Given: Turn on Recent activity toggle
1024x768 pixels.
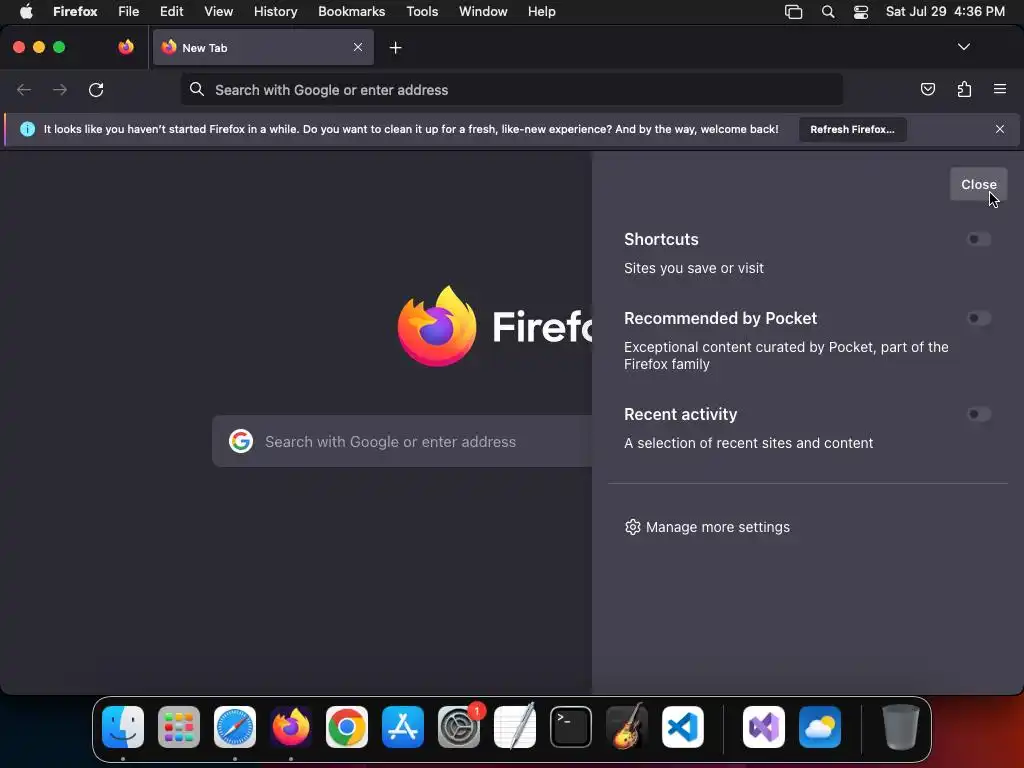Looking at the screenshot, I should 978,414.
